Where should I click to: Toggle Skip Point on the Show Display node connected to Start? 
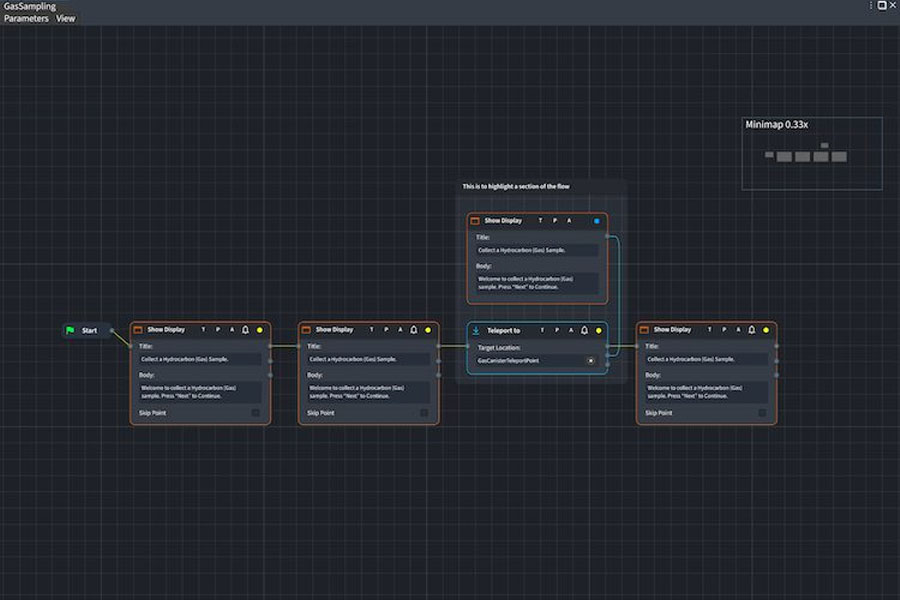tap(255, 413)
